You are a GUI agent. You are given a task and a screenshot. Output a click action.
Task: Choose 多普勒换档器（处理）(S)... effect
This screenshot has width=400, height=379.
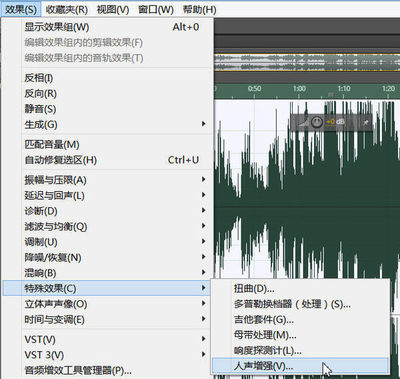[301, 304]
